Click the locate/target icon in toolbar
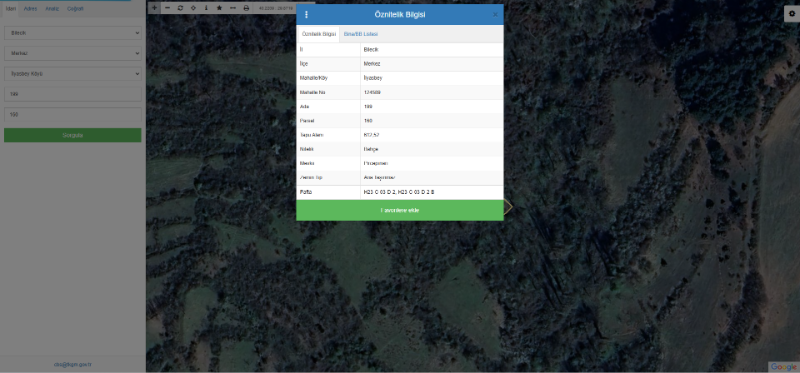This screenshot has height=373, width=800. (x=193, y=8)
